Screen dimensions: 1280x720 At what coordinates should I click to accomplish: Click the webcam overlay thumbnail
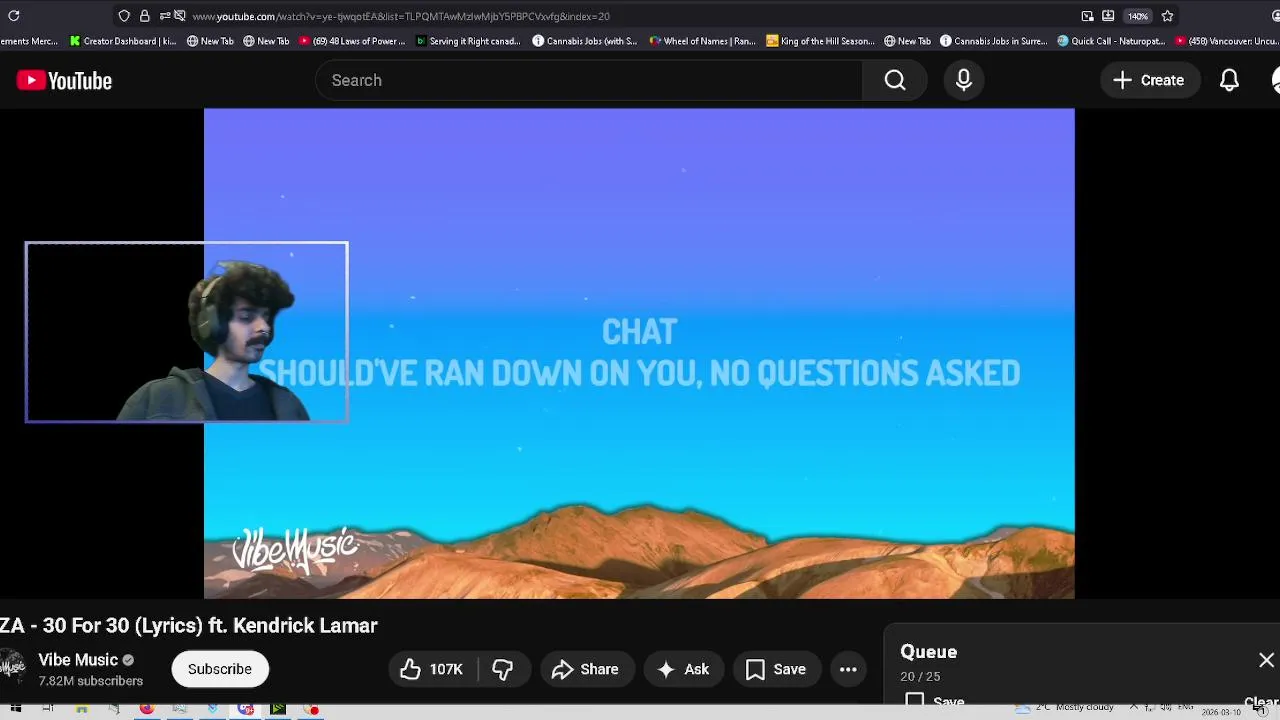(x=187, y=332)
